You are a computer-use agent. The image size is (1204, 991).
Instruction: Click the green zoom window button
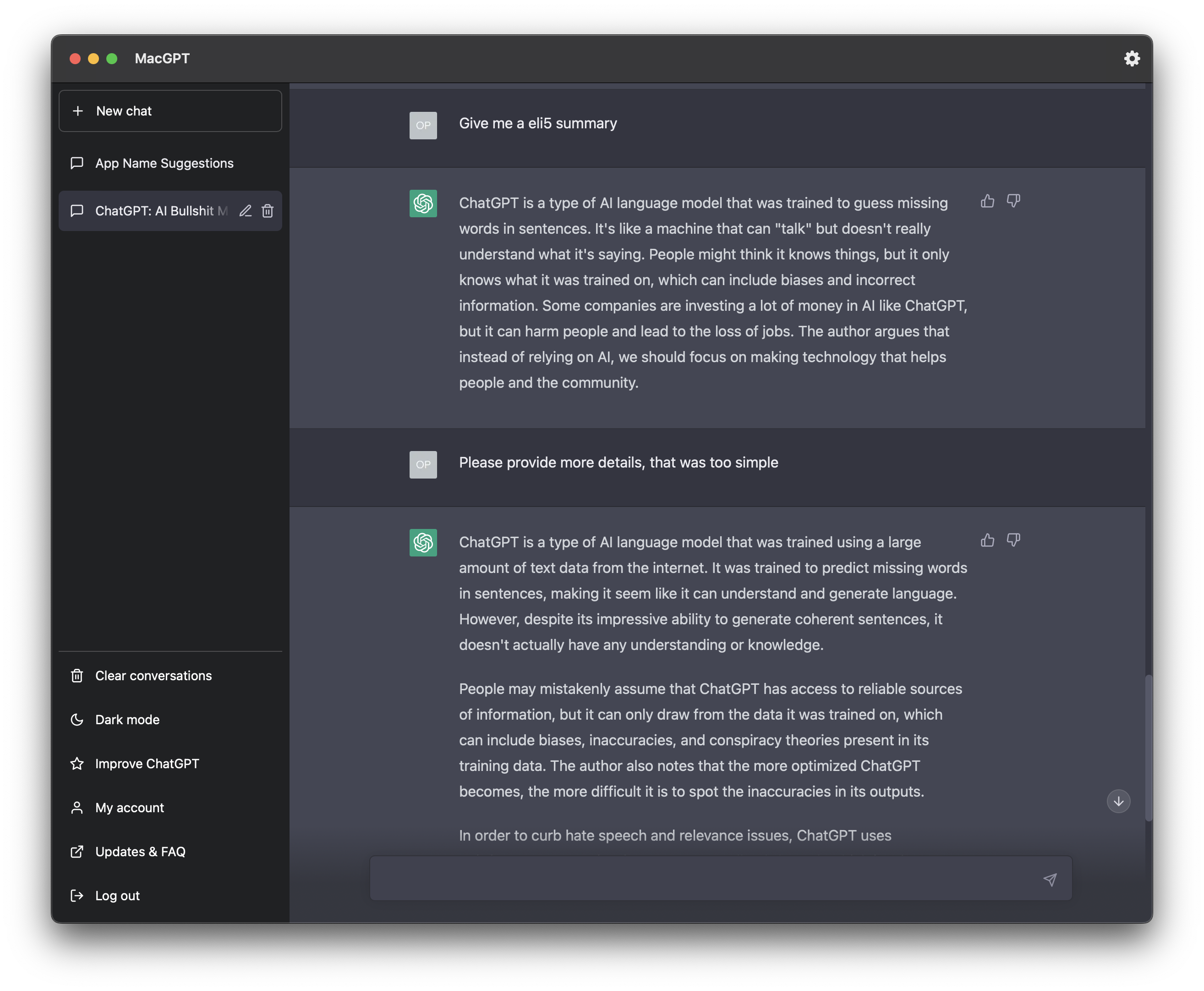click(x=112, y=59)
